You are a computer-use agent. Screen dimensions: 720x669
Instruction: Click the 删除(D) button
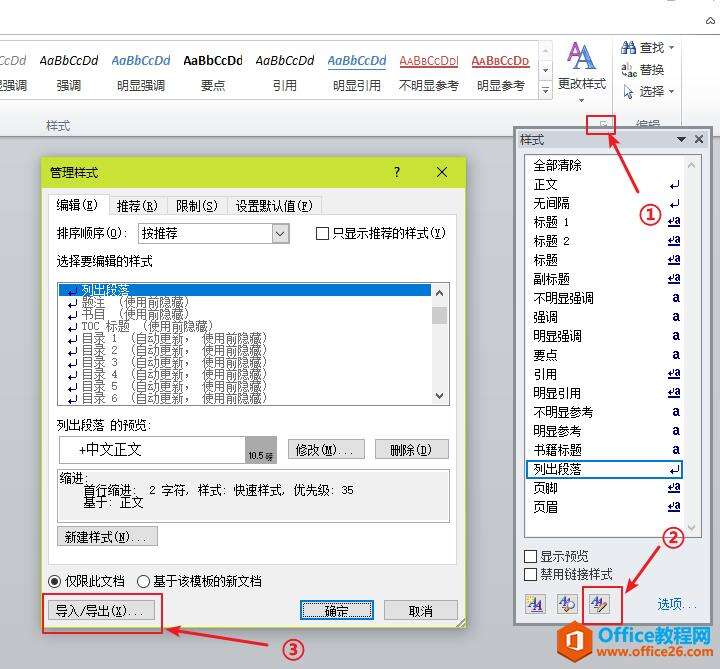411,449
